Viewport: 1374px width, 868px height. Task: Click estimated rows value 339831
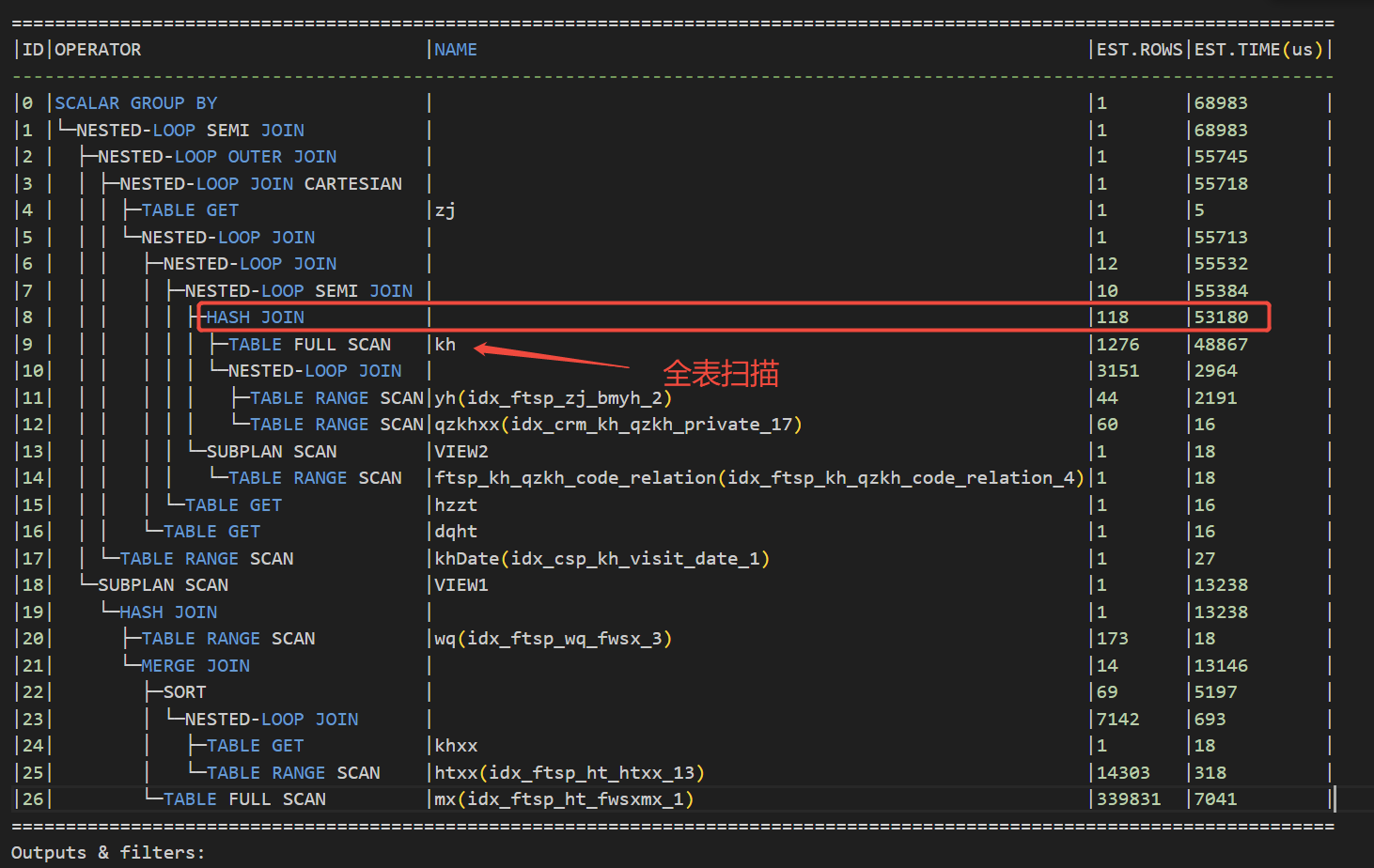1129,799
